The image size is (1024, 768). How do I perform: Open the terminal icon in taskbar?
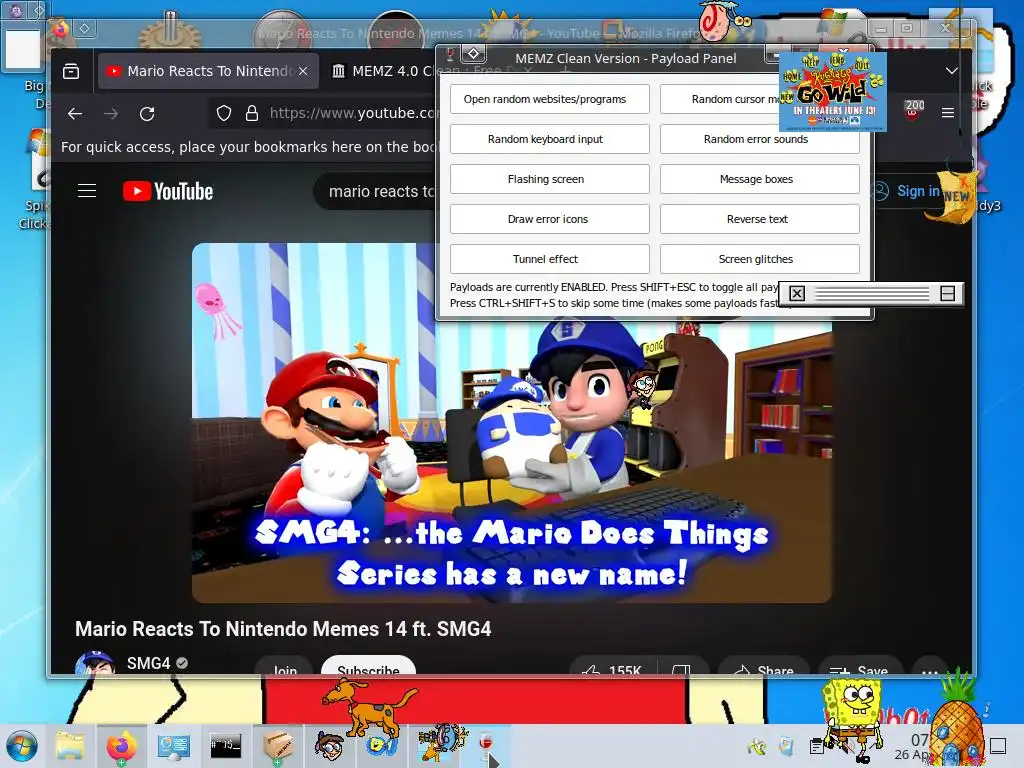(x=225, y=745)
